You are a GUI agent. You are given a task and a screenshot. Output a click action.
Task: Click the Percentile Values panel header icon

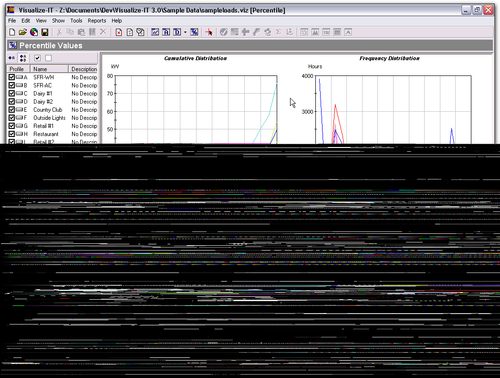tap(13, 45)
